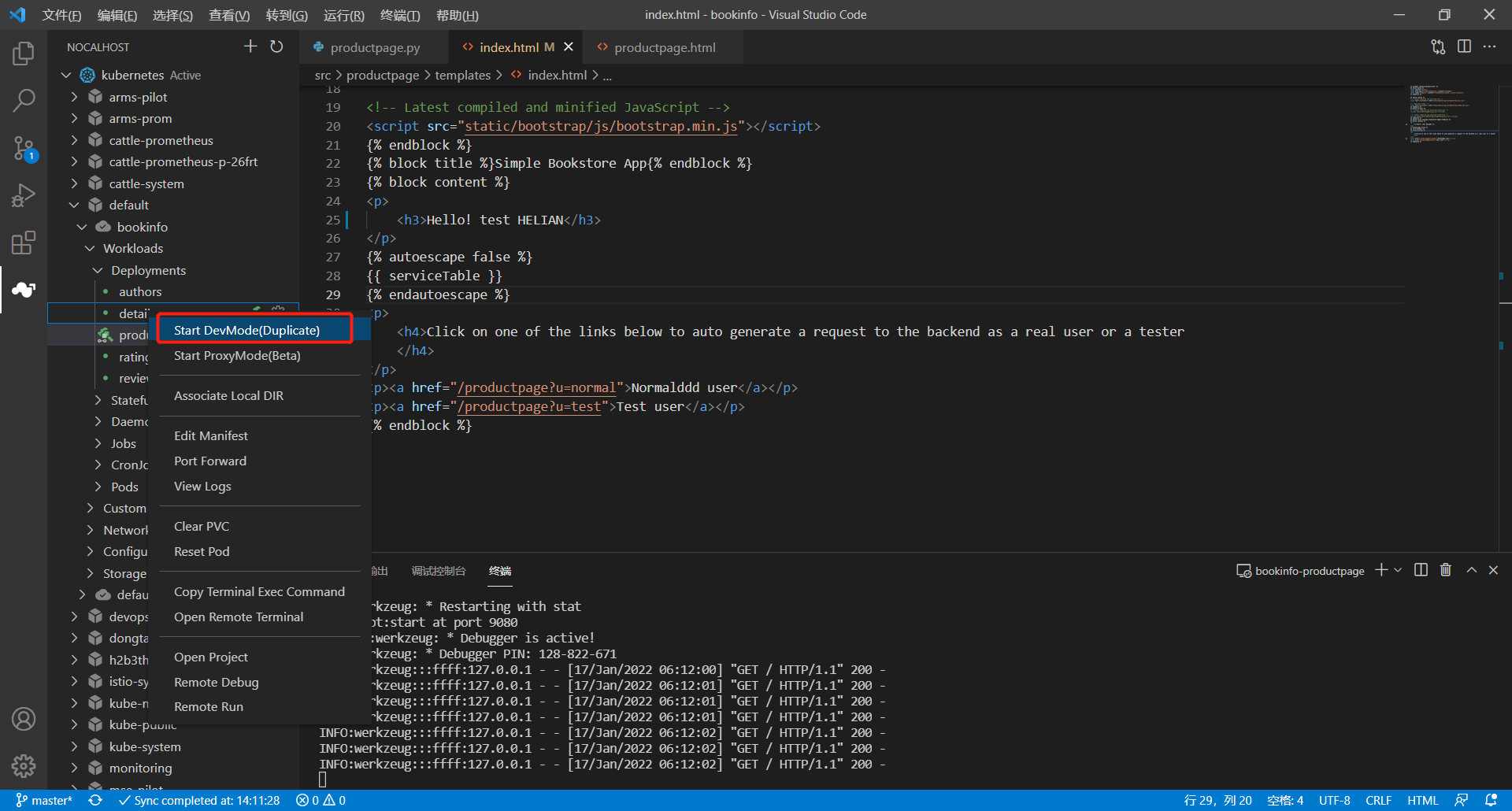Collapse the kubernetes cluster node
The height and width of the screenshot is (811, 1512).
[x=66, y=75]
